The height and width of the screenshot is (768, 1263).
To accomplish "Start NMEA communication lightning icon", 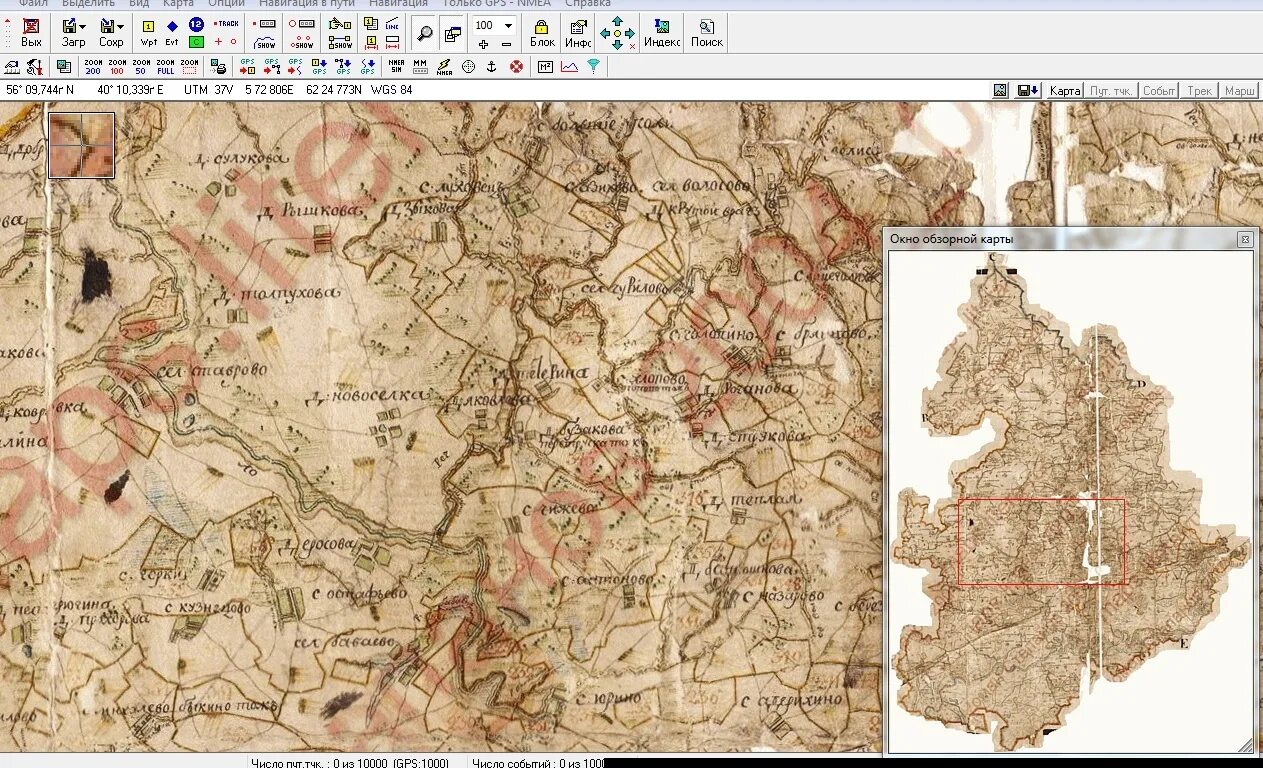I will pos(444,67).
